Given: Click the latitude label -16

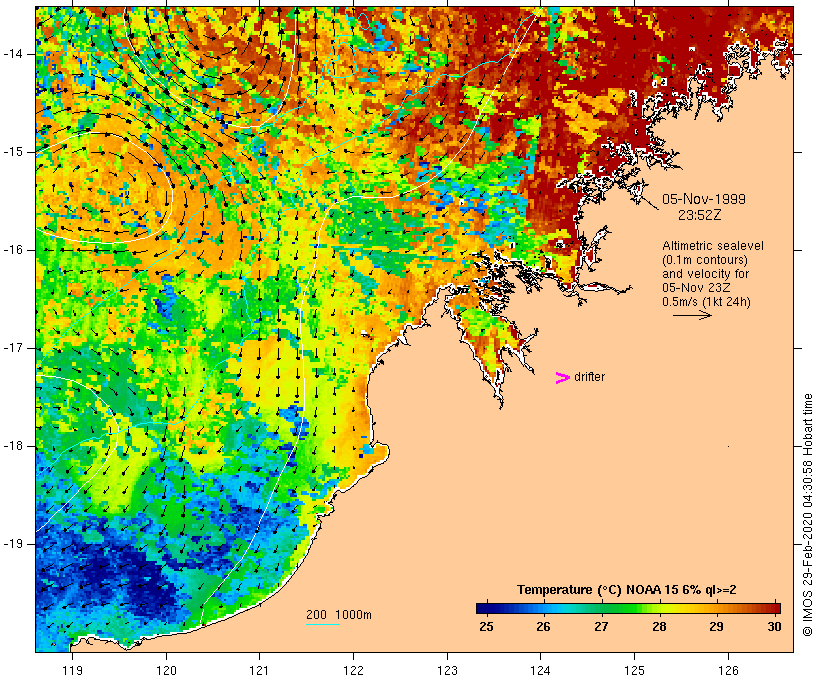Looking at the screenshot, I should 13,250.
